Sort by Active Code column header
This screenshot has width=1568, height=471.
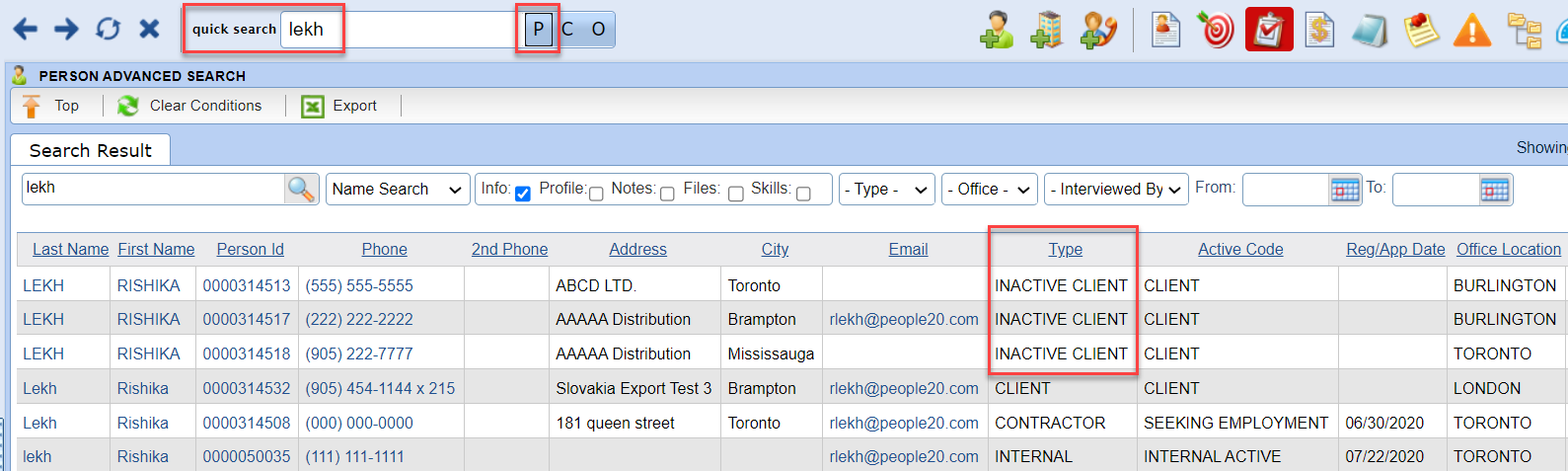(1240, 250)
